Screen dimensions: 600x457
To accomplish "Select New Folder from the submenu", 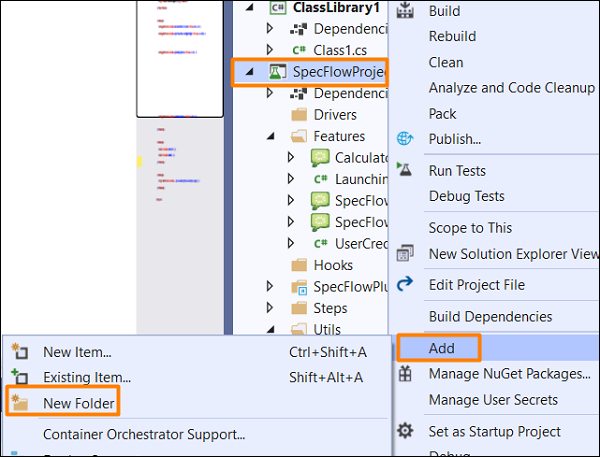I will 79,403.
